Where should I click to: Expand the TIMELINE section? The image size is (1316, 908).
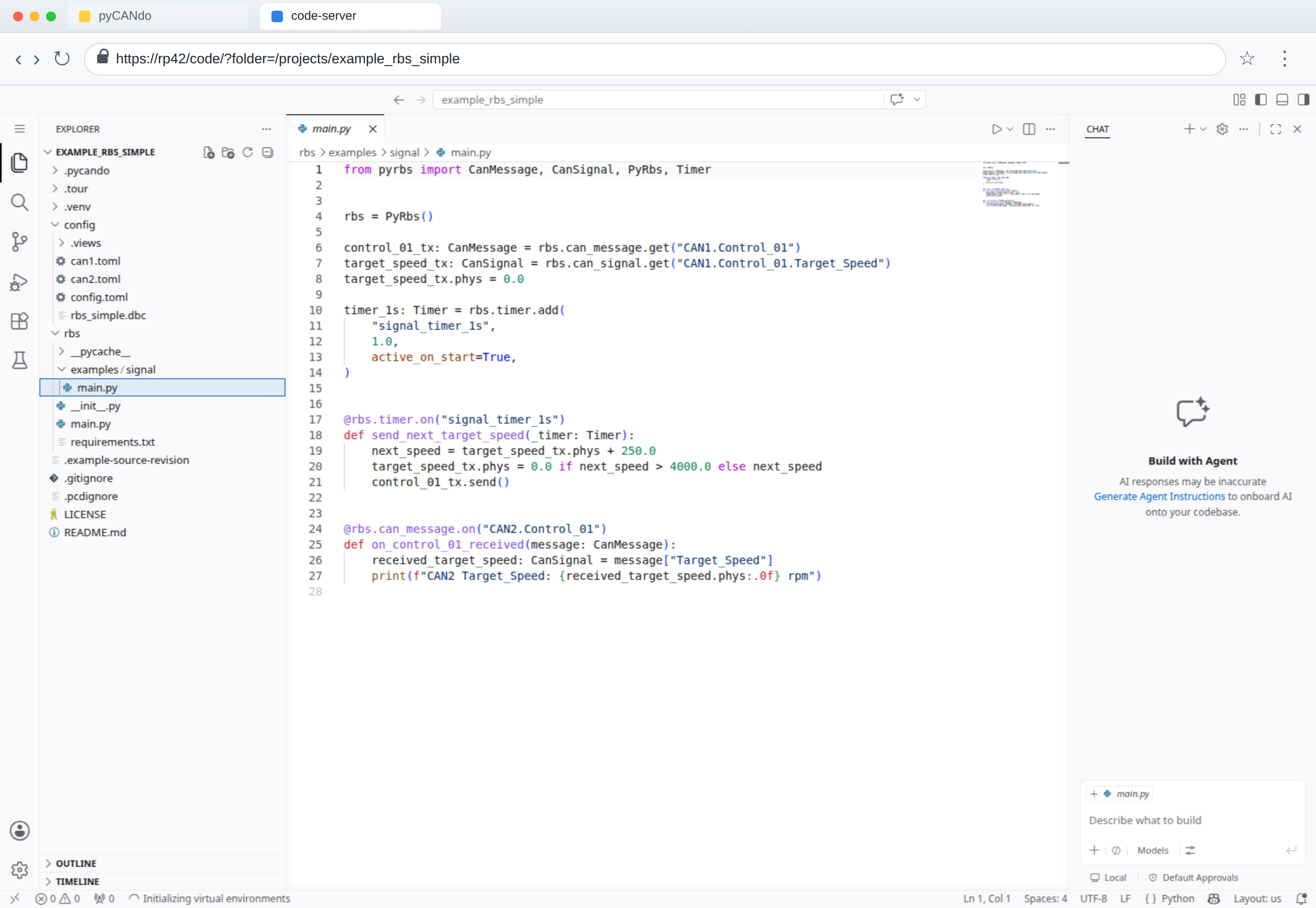[77, 881]
